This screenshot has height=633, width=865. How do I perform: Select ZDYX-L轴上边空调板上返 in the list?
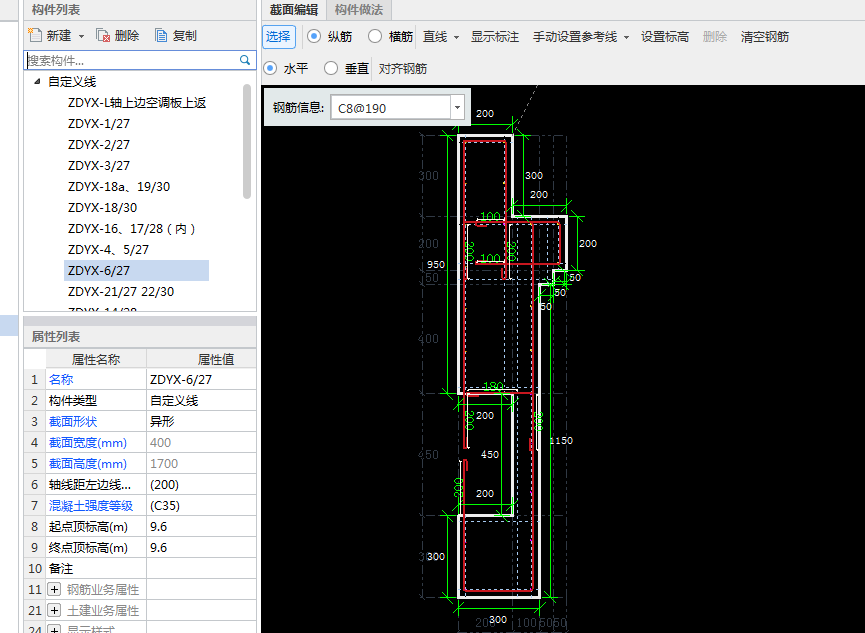pyautogui.click(x=137, y=103)
